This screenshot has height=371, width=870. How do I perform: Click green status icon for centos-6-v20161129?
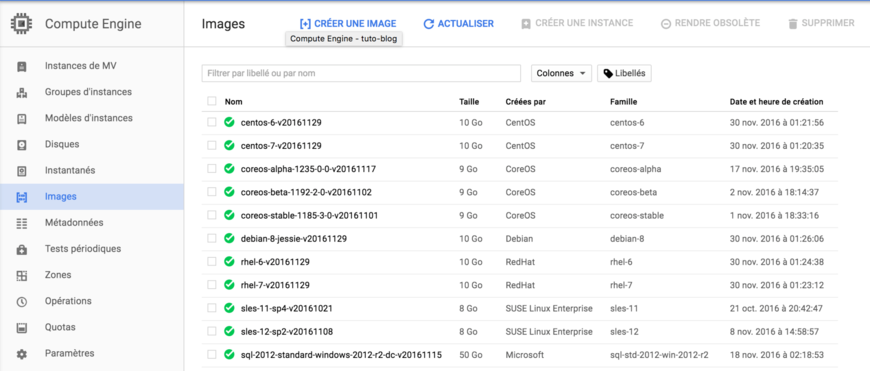[229, 122]
